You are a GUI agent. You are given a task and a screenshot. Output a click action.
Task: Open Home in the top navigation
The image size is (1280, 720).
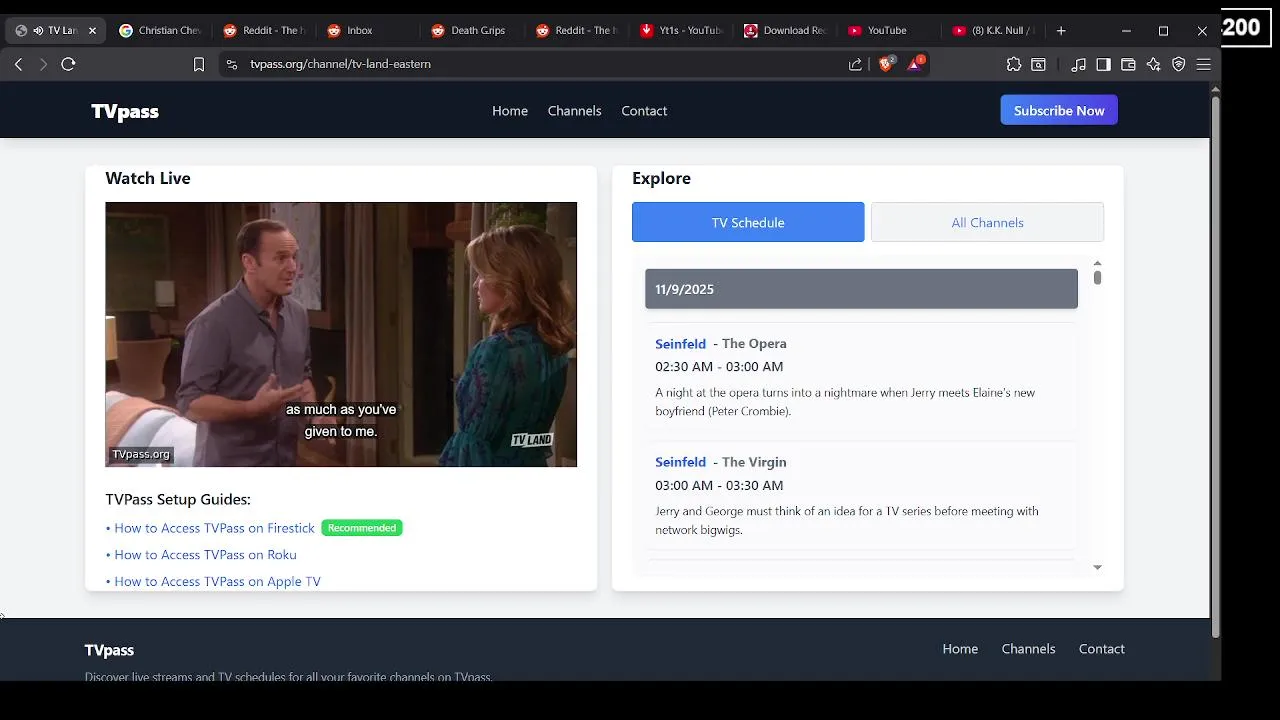[510, 111]
